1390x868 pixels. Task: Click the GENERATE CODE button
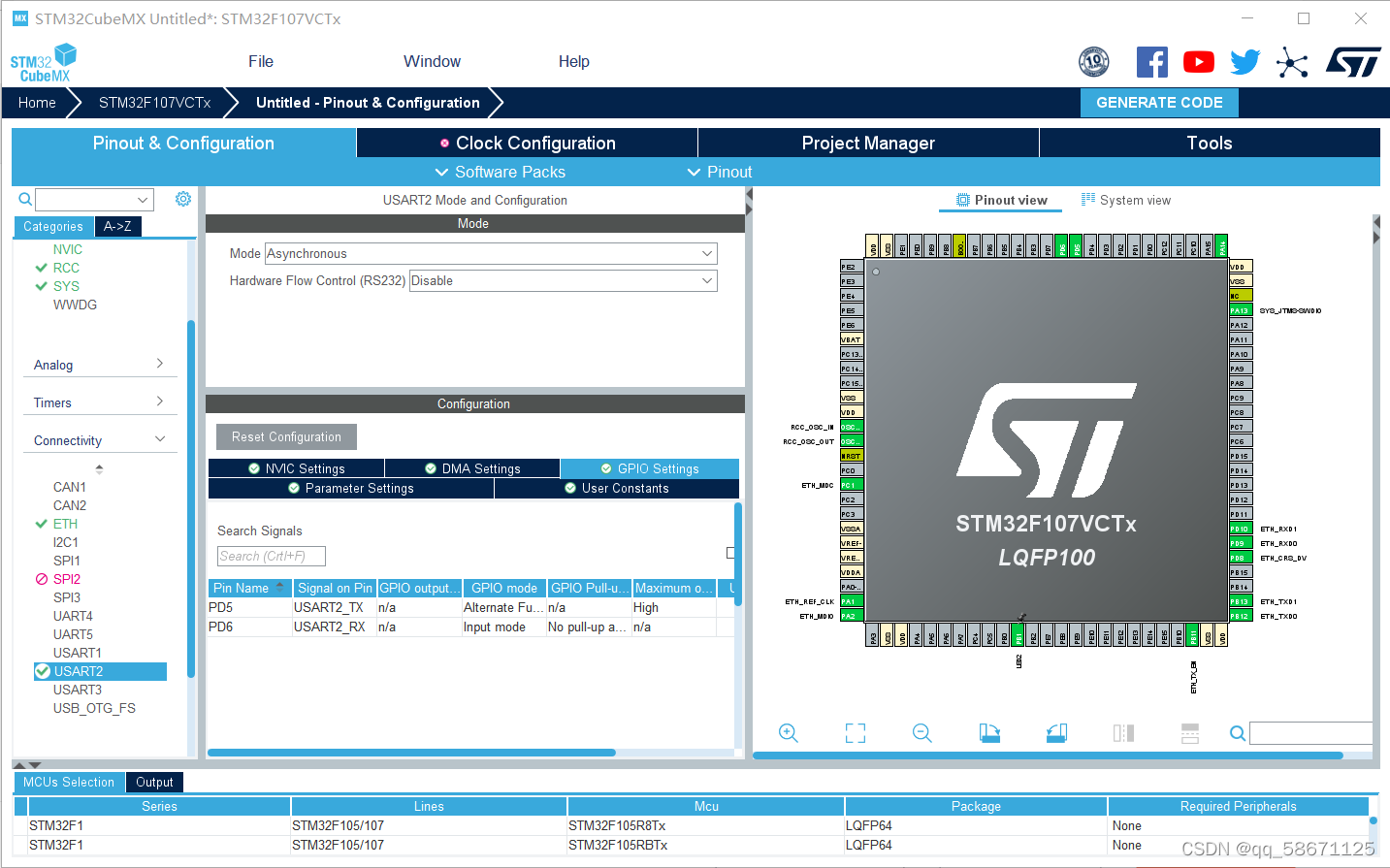(1159, 102)
